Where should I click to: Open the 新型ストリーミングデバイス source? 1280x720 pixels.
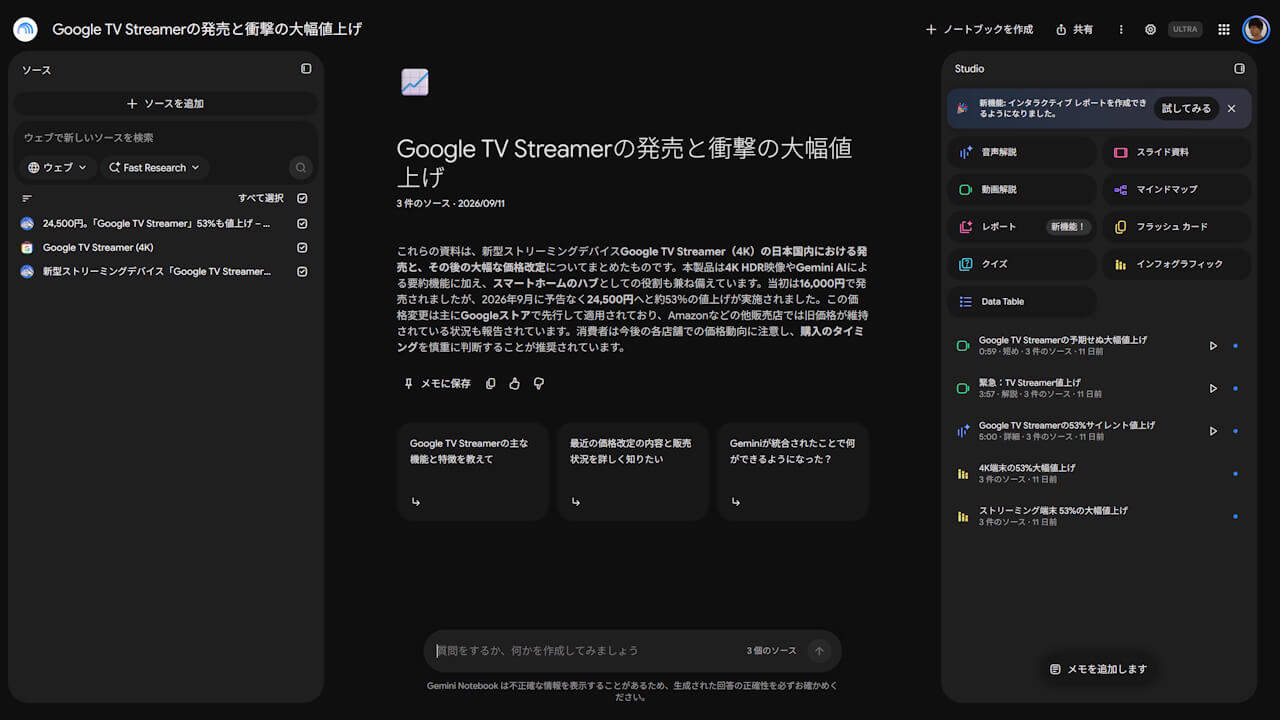(x=157, y=271)
